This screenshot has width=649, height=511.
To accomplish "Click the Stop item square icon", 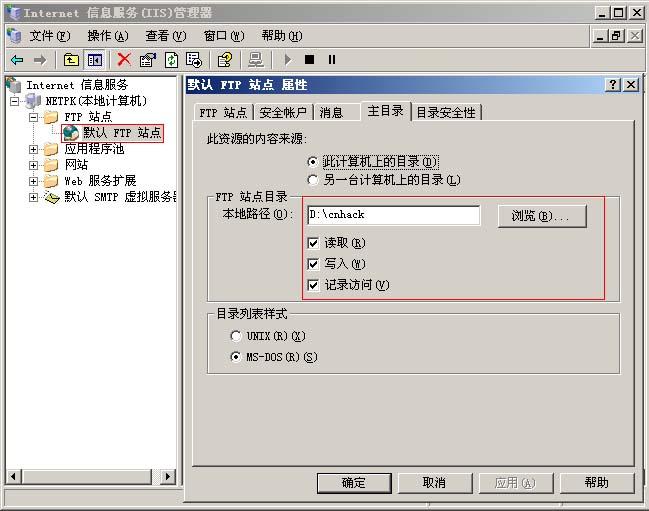I will click(309, 60).
